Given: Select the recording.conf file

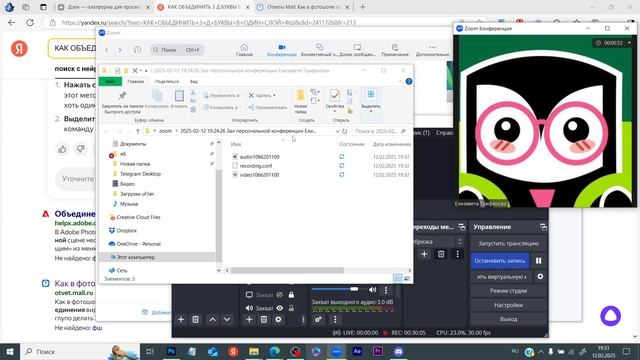Looking at the screenshot, I should [x=256, y=166].
